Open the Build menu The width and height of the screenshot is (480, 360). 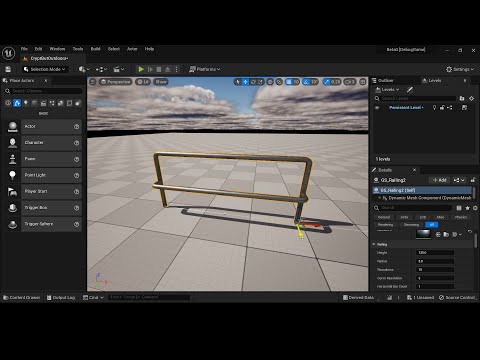pyautogui.click(x=96, y=49)
